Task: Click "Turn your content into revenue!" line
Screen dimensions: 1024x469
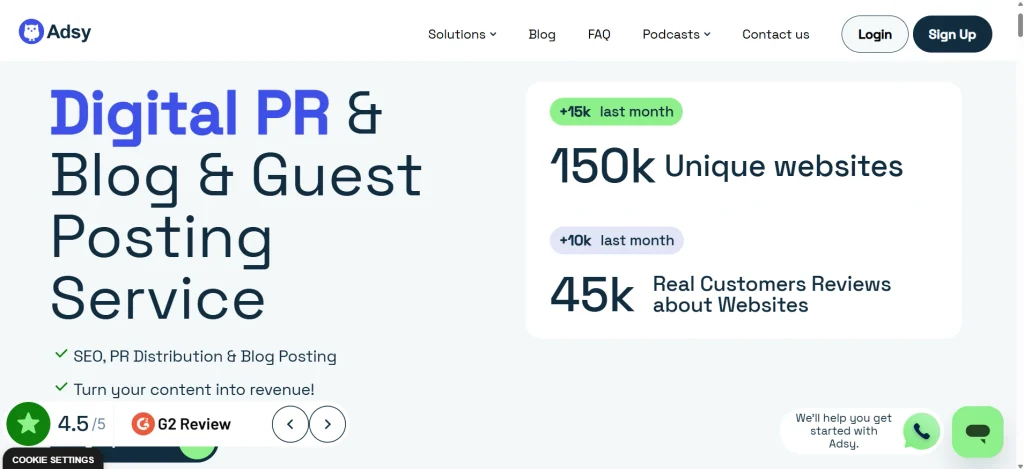Action: coord(194,389)
